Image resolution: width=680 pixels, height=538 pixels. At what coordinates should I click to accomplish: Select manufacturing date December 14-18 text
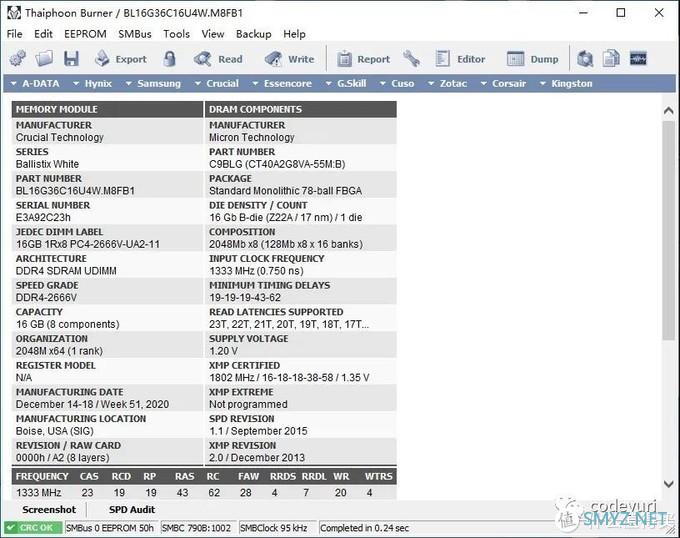click(x=92, y=404)
